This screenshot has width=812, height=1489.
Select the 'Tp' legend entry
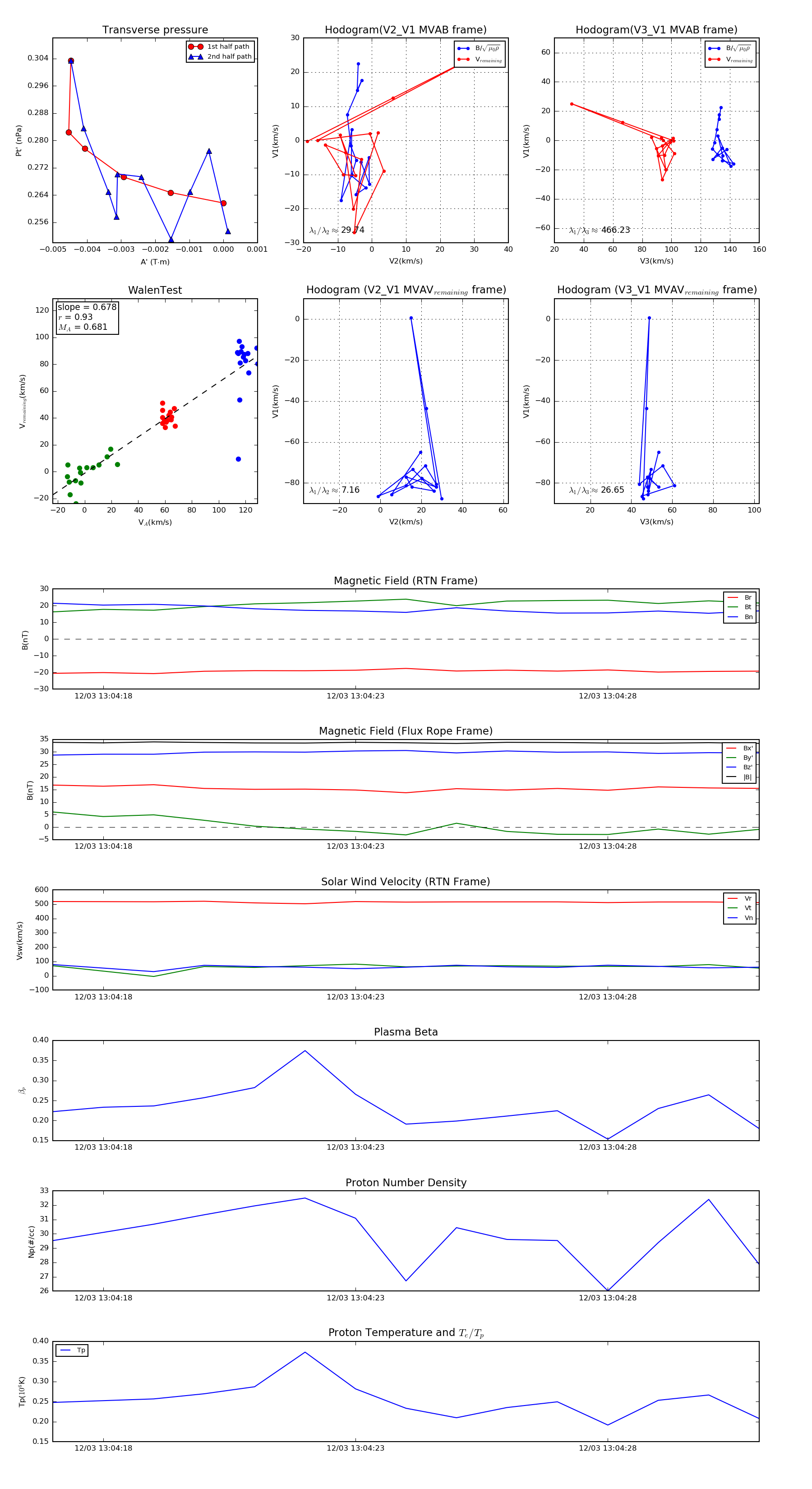(x=72, y=1350)
